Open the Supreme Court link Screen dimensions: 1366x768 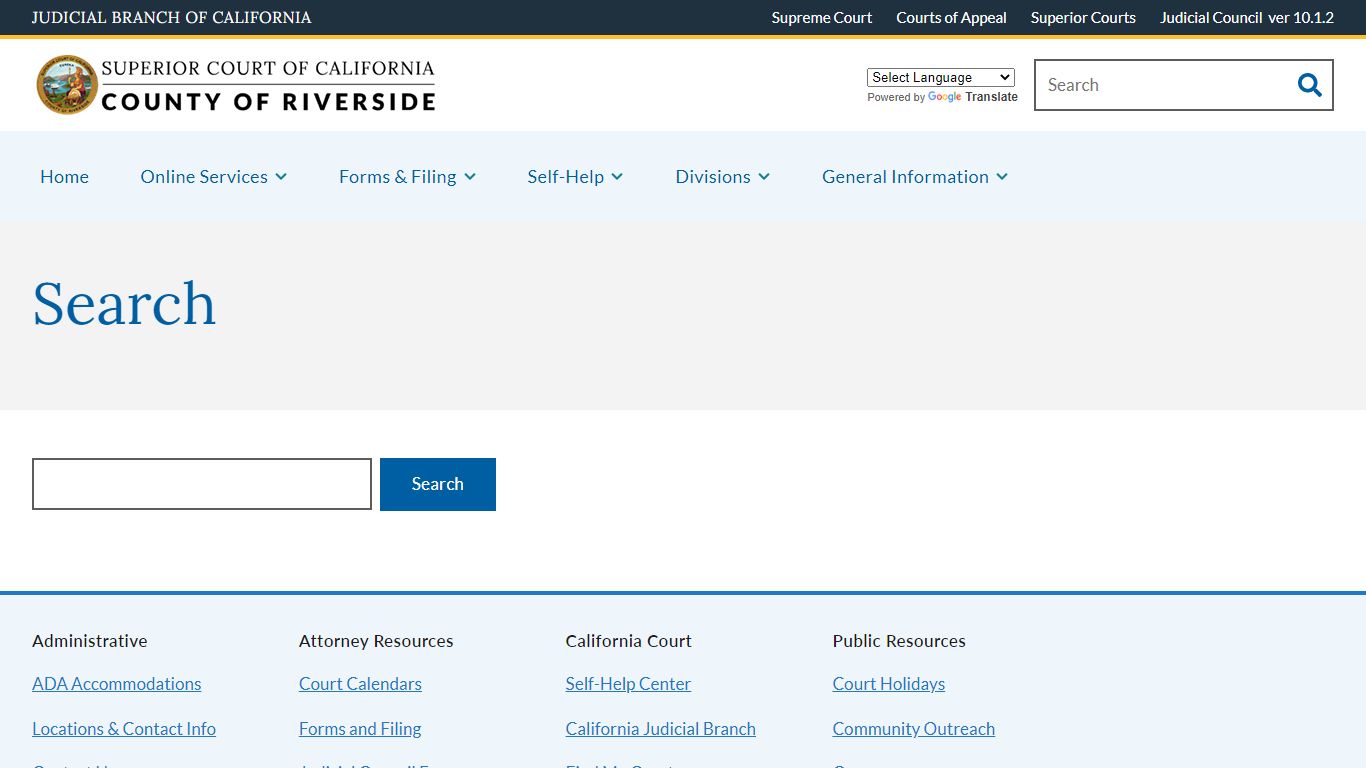click(821, 18)
